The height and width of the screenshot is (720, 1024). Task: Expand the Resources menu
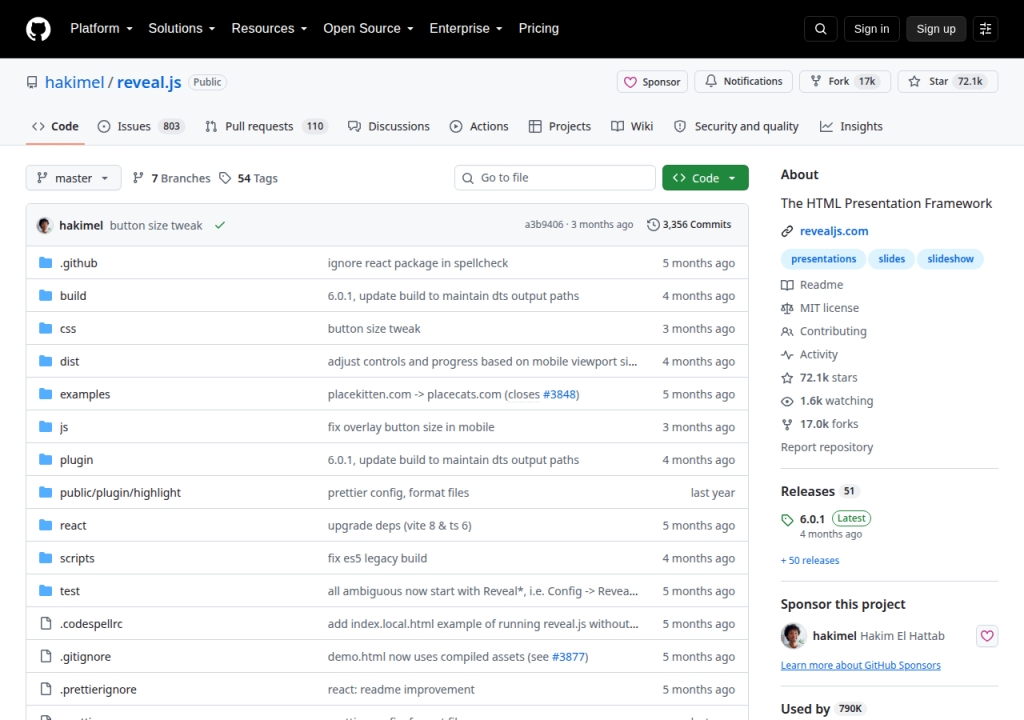(269, 29)
